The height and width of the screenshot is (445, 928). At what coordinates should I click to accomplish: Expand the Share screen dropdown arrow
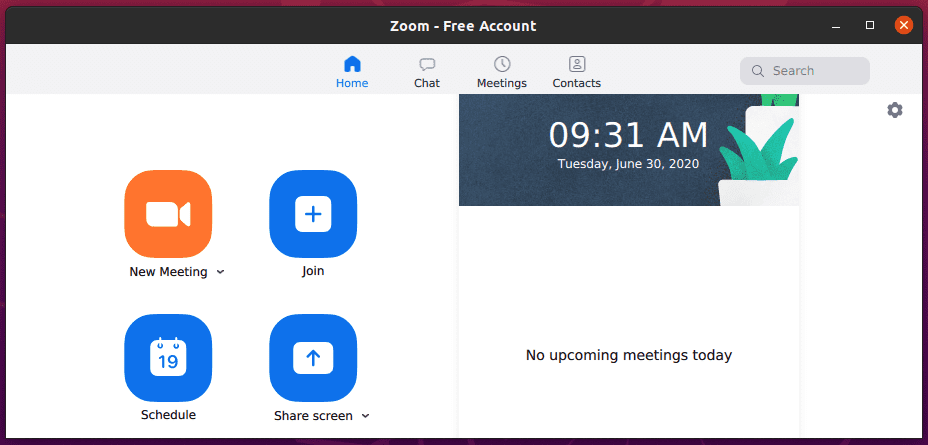366,416
